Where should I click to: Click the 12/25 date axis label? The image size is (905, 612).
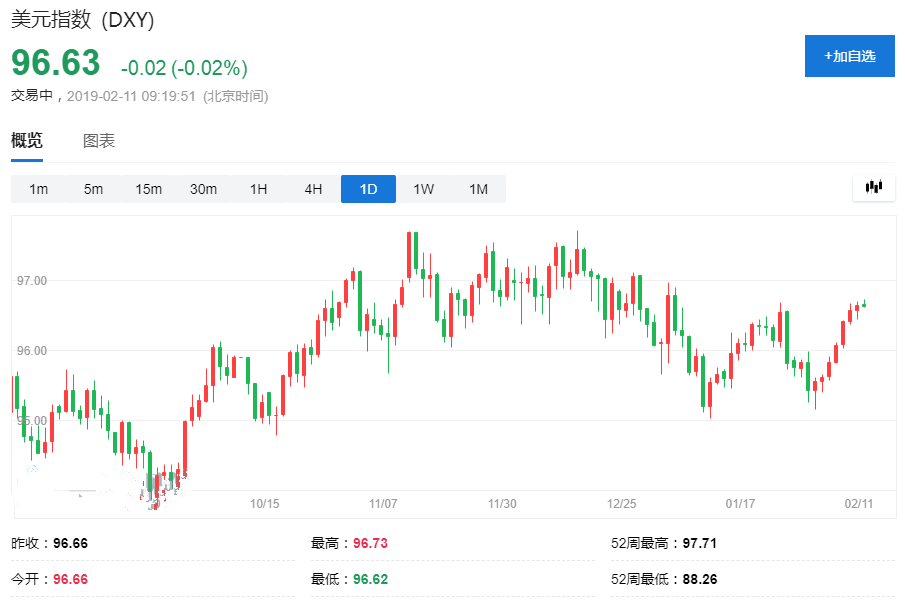click(x=621, y=503)
